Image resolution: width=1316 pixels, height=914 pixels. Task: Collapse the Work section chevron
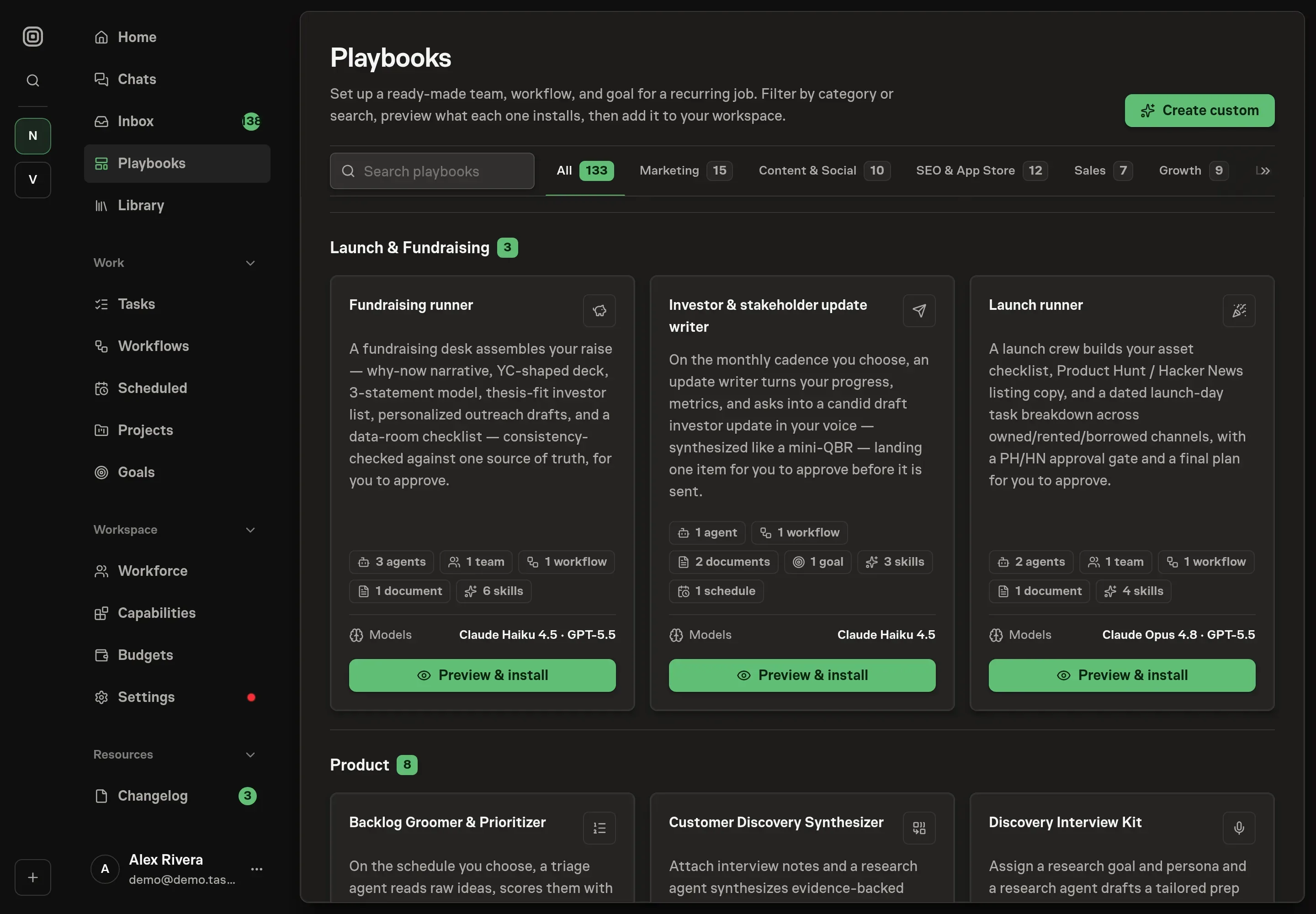tap(250, 263)
